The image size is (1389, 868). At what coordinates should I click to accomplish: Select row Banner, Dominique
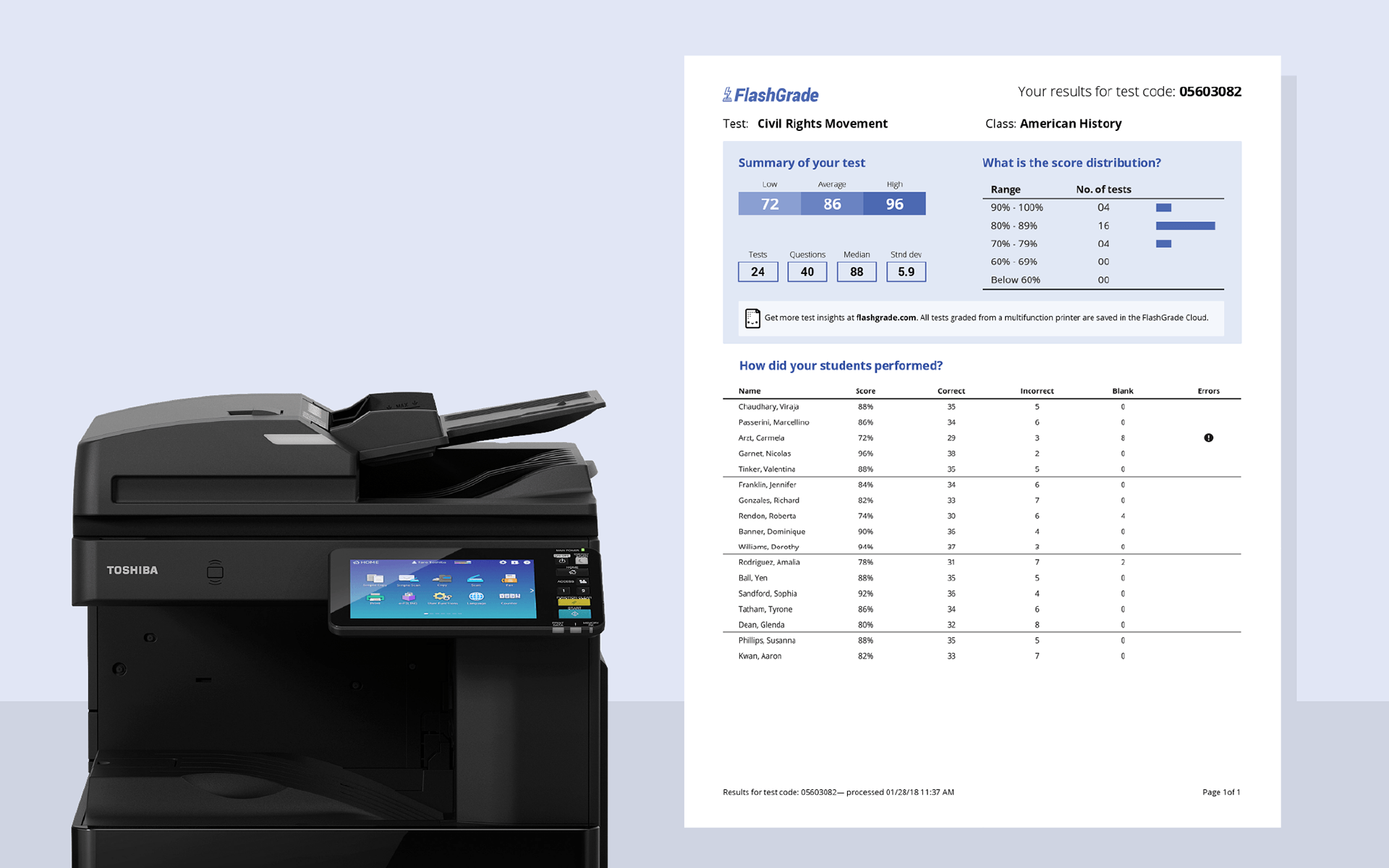[982, 532]
